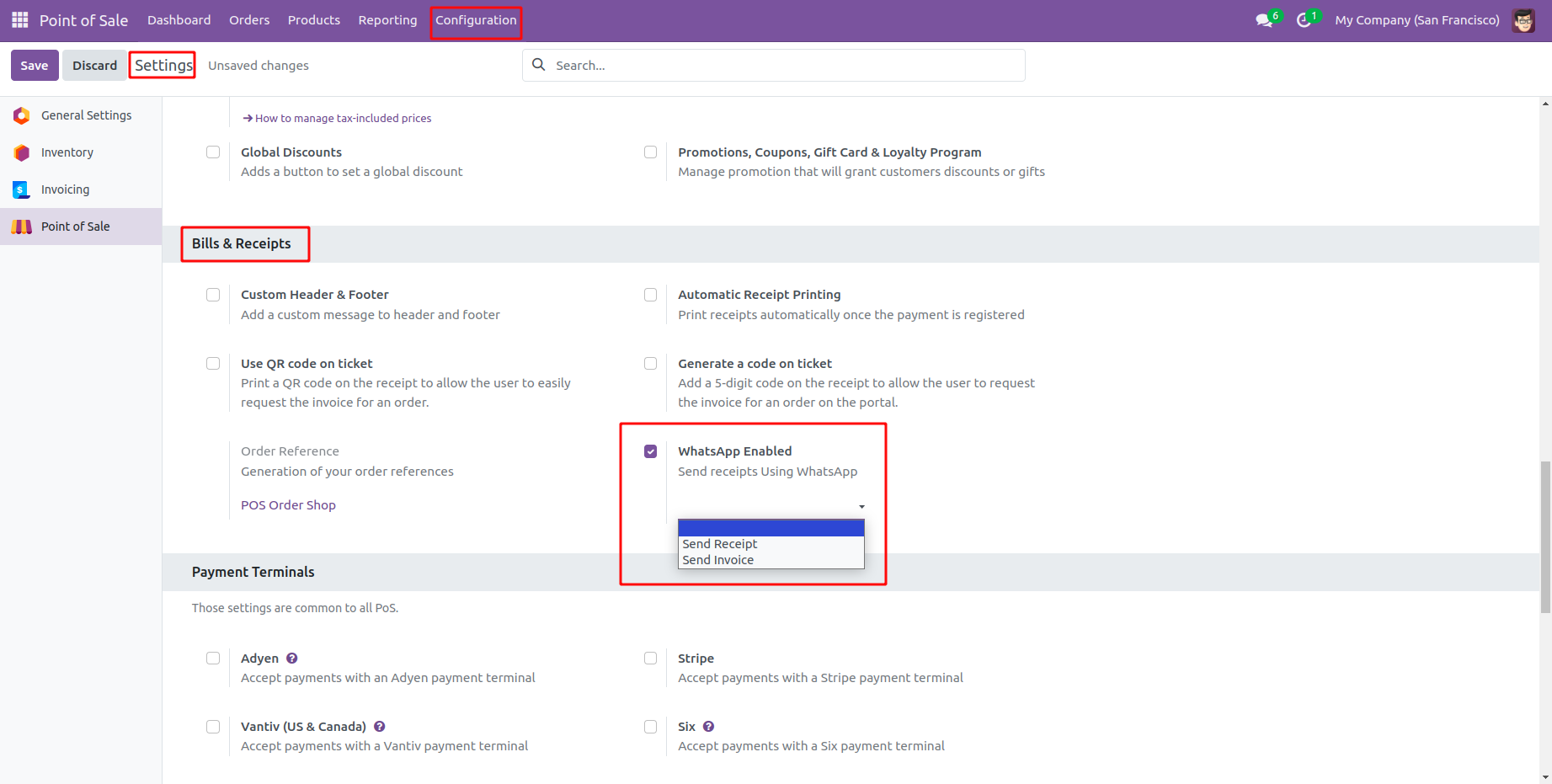Screen dimensions: 1552x784
Task: Open the General Settings tab
Action: click(81, 115)
